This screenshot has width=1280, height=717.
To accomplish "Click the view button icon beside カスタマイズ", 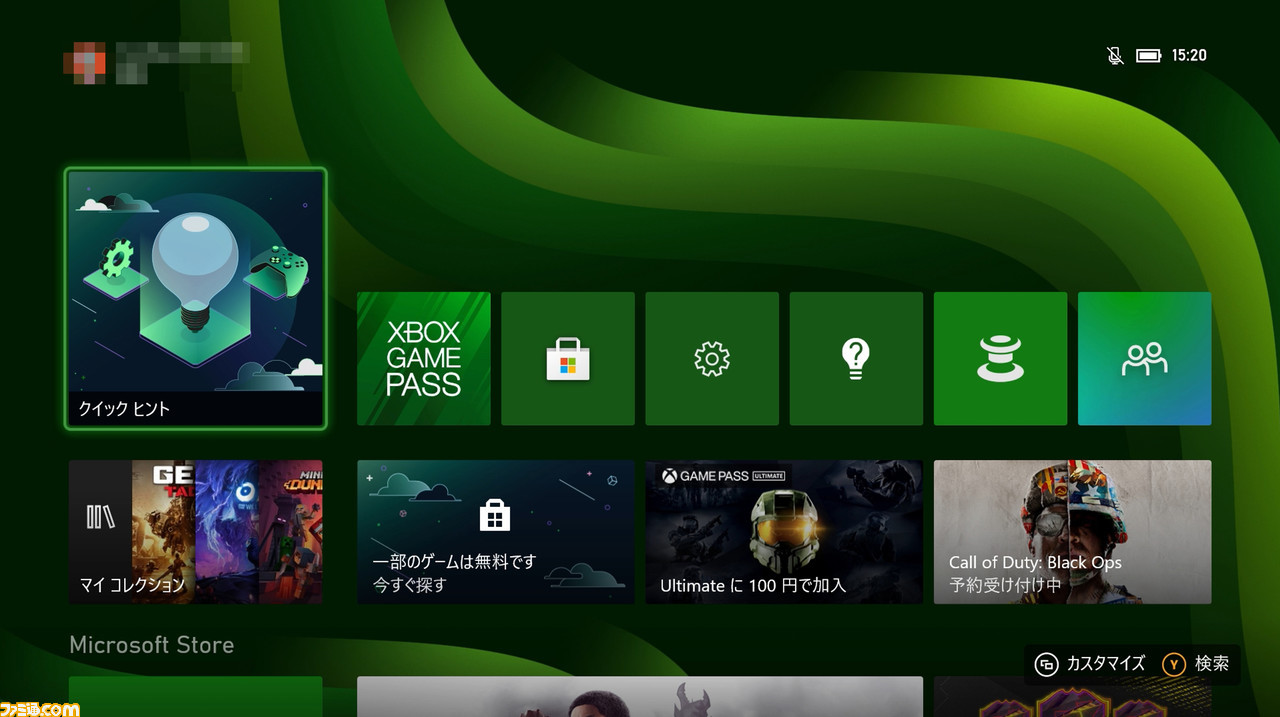I will [x=1046, y=664].
